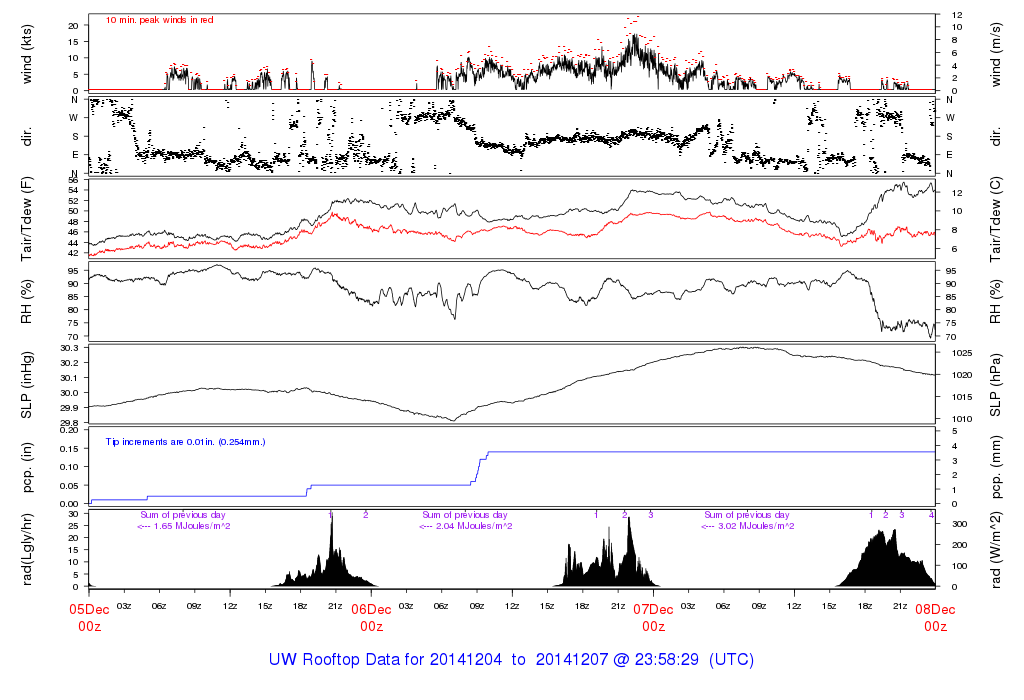Click the '1.65 MJoules/m^2' daily sum text
Viewport: 1024px width, 700px height.
pos(192,526)
